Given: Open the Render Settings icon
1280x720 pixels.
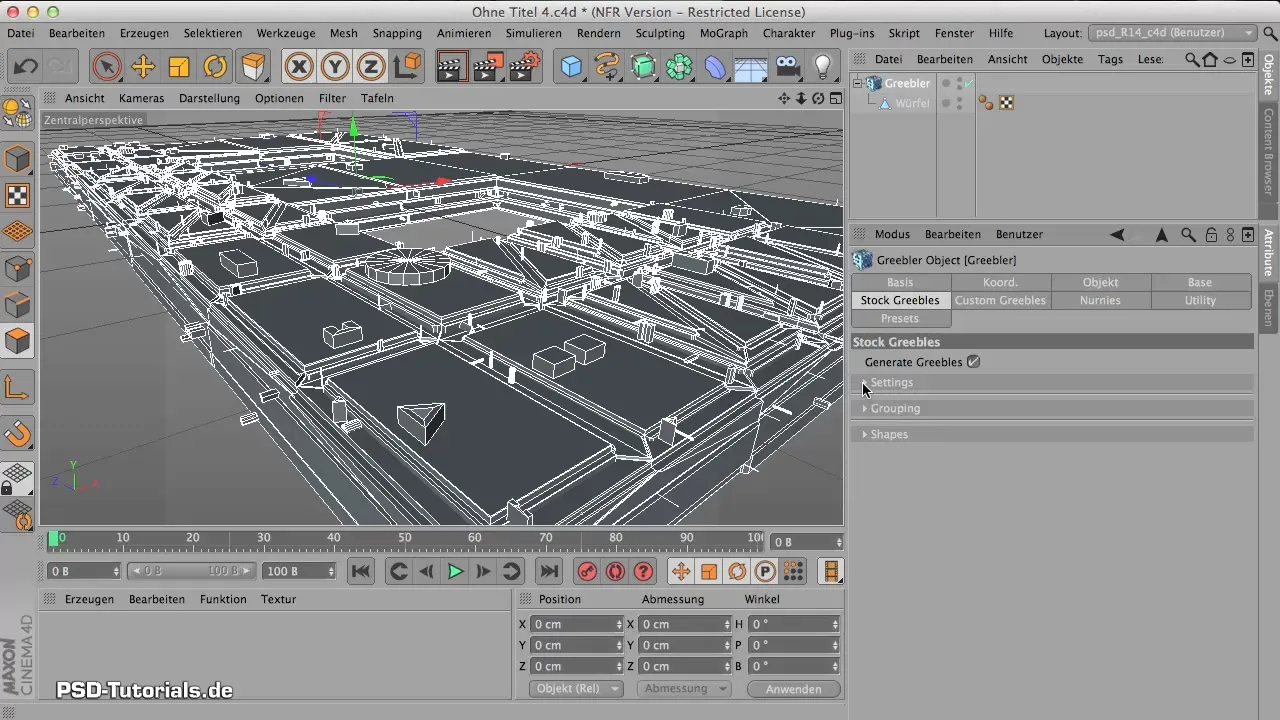Looking at the screenshot, I should pos(525,67).
